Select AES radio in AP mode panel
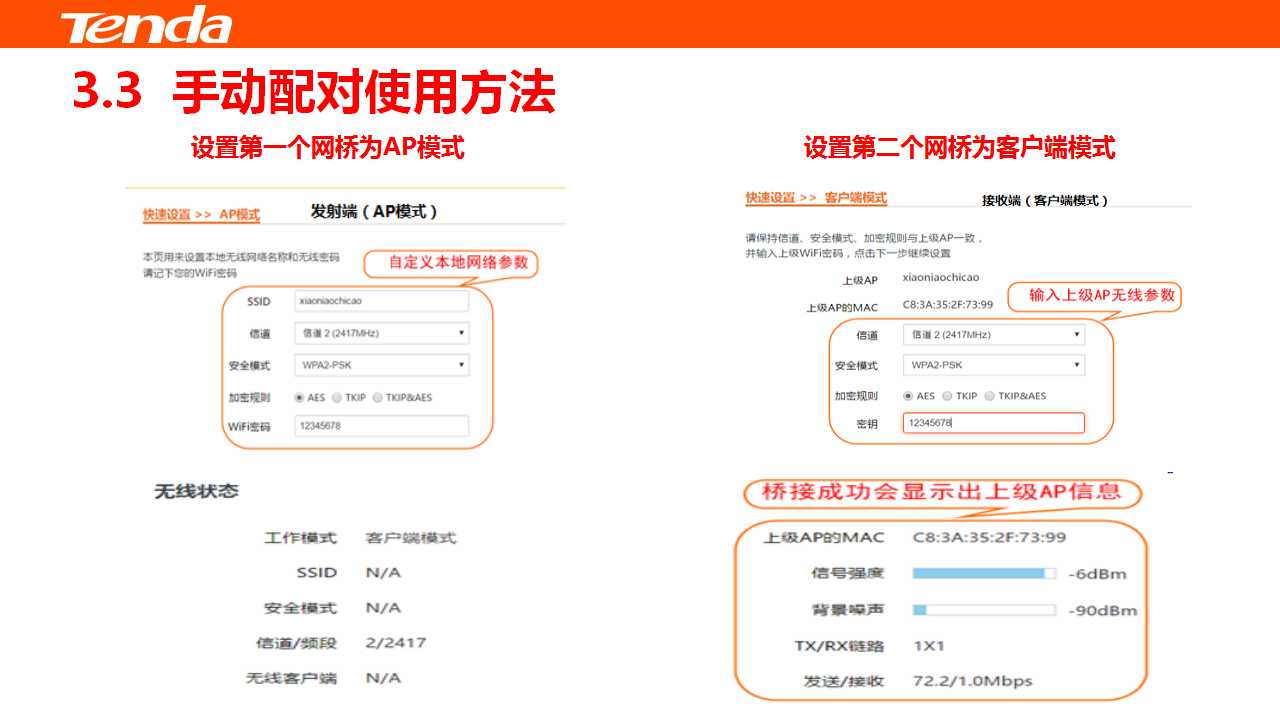 tap(299, 398)
